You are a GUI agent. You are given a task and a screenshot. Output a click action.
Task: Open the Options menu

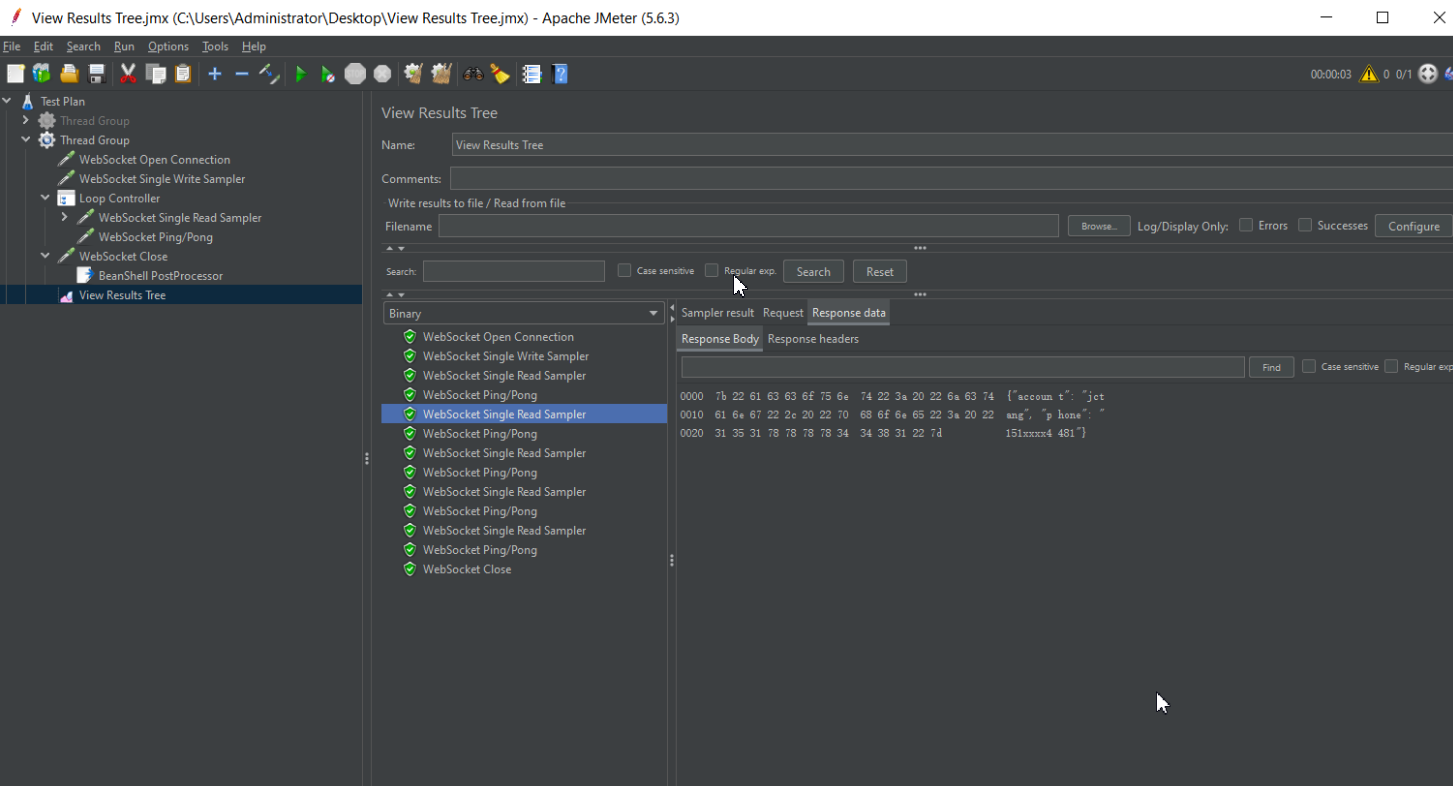click(x=168, y=46)
